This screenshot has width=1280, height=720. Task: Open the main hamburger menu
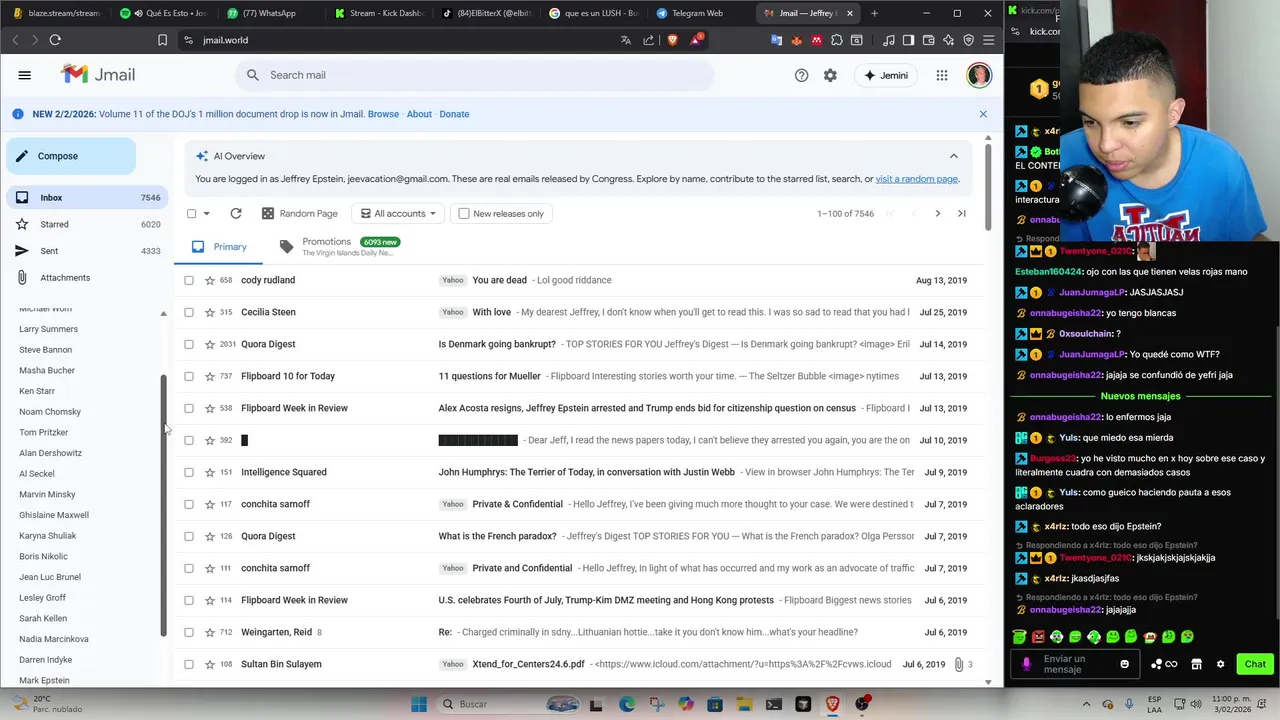[x=25, y=75]
